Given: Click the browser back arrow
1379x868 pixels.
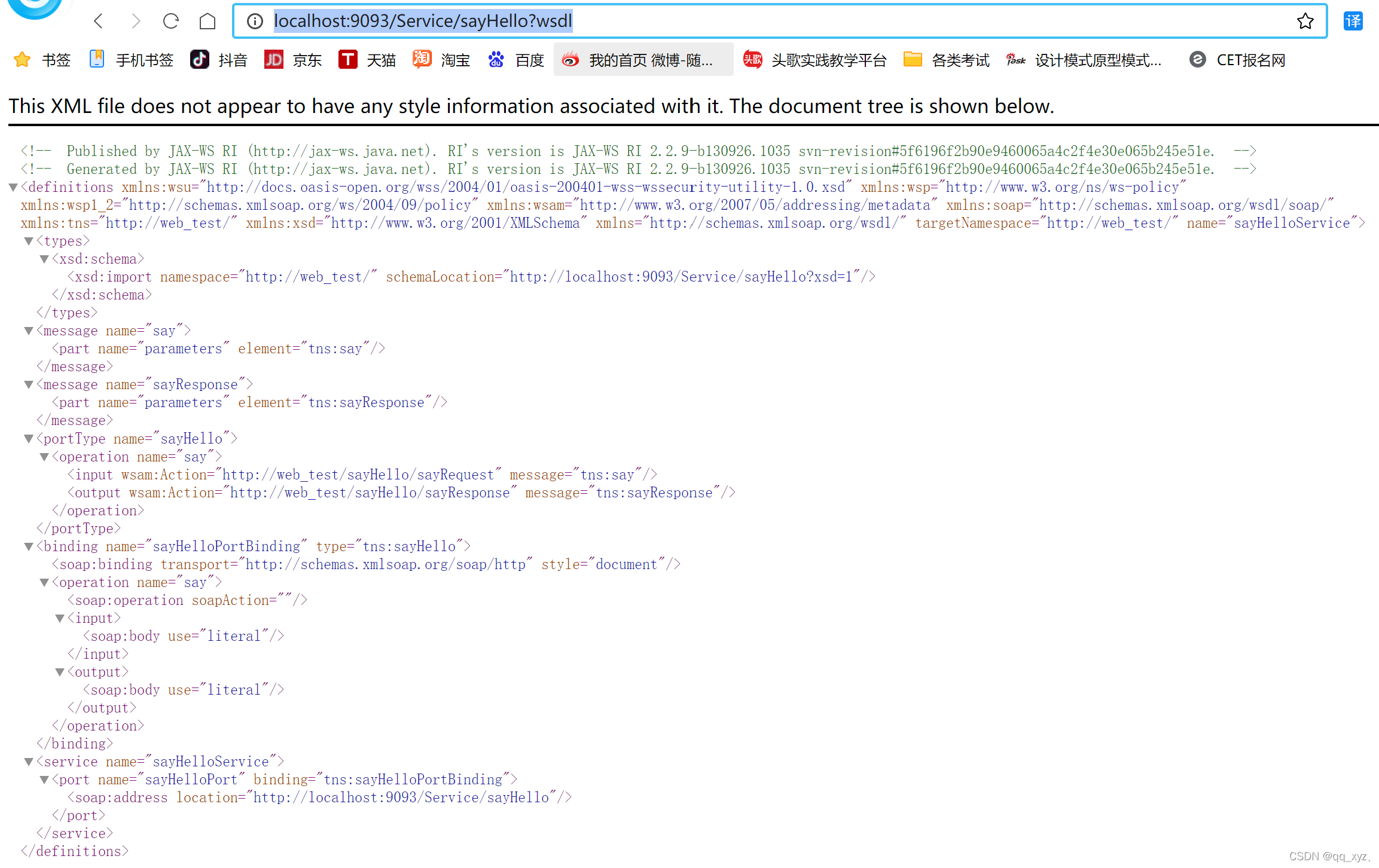Looking at the screenshot, I should click(99, 22).
